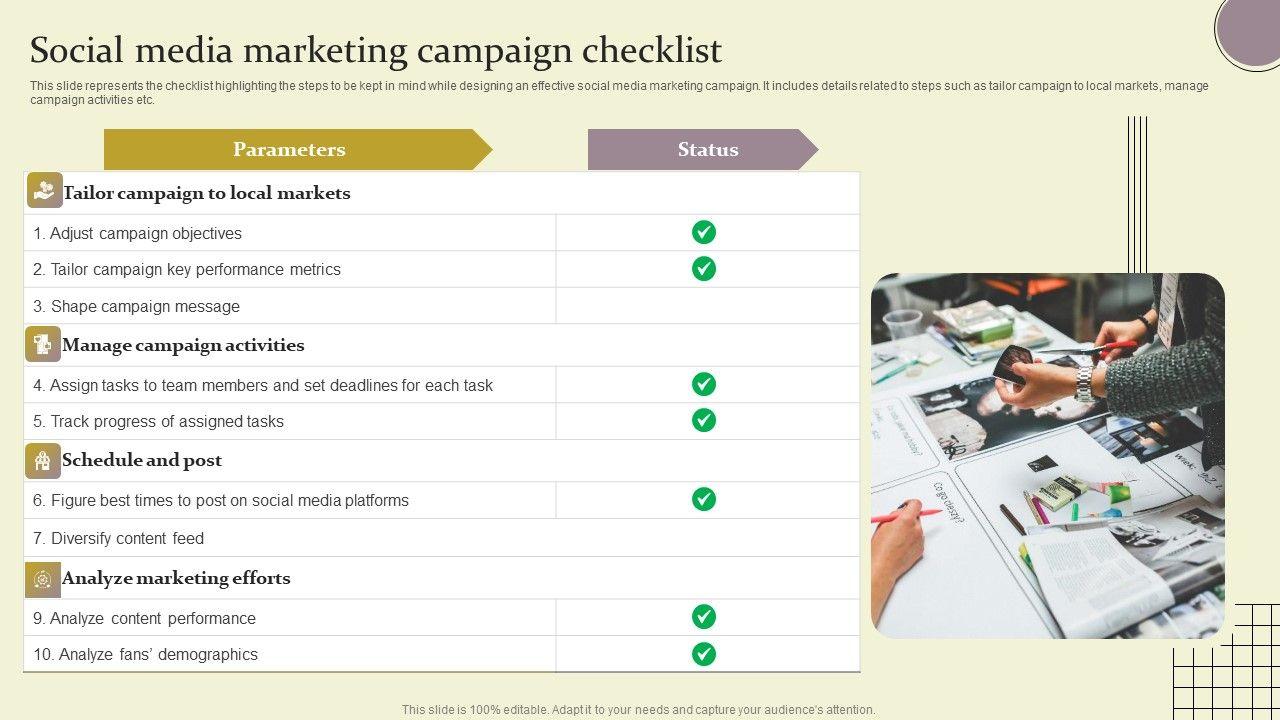This screenshot has height=720, width=1280.
Task: Click the check for Analyze content performance
Action: (x=704, y=616)
